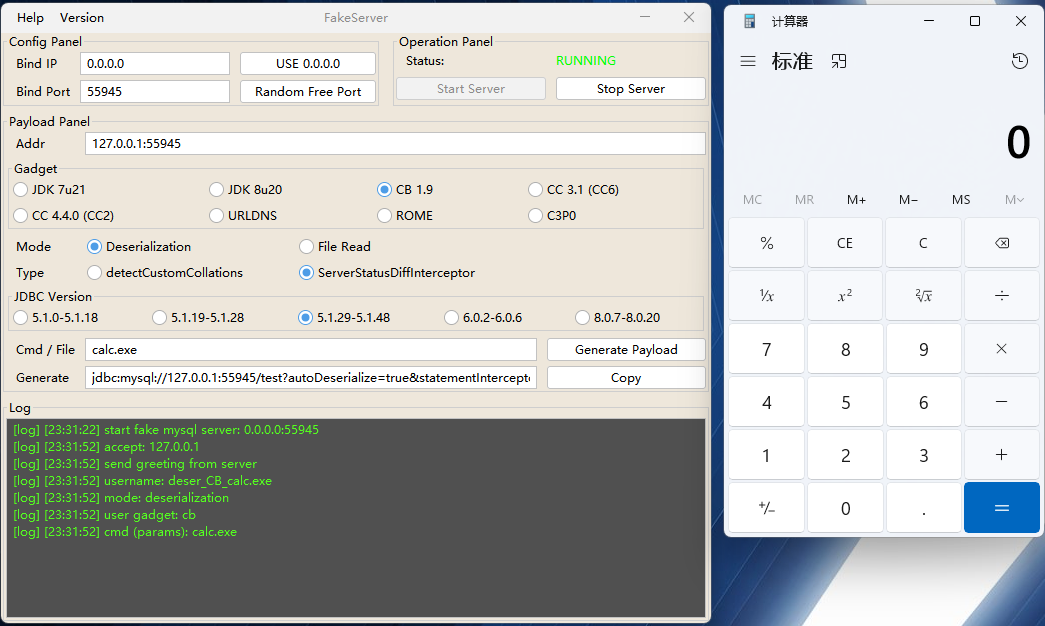This screenshot has width=1045, height=626.
Task: Toggle Calculator keep-on-top mode icon
Action: [839, 61]
